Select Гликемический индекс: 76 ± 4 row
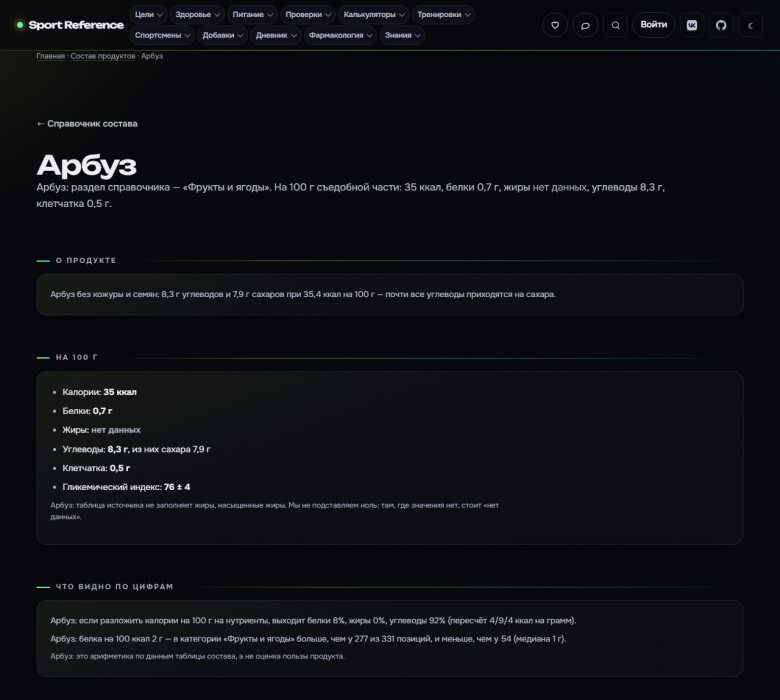This screenshot has width=780, height=700. (x=126, y=487)
